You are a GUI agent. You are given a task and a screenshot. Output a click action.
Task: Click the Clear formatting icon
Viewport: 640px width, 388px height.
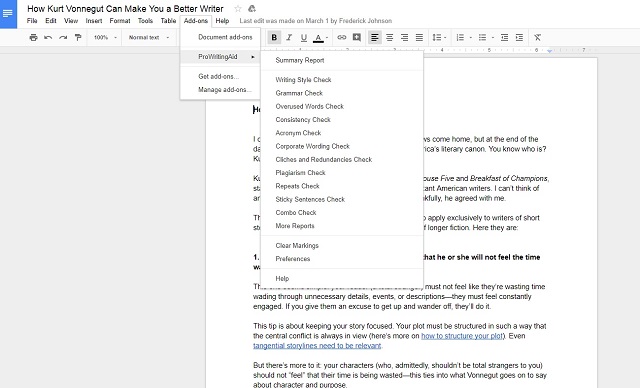(537, 38)
